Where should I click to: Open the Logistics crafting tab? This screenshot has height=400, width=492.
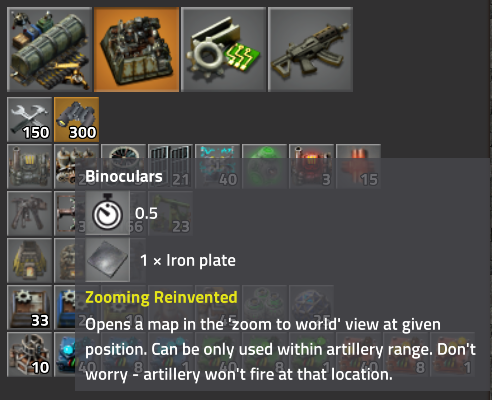coord(49,49)
